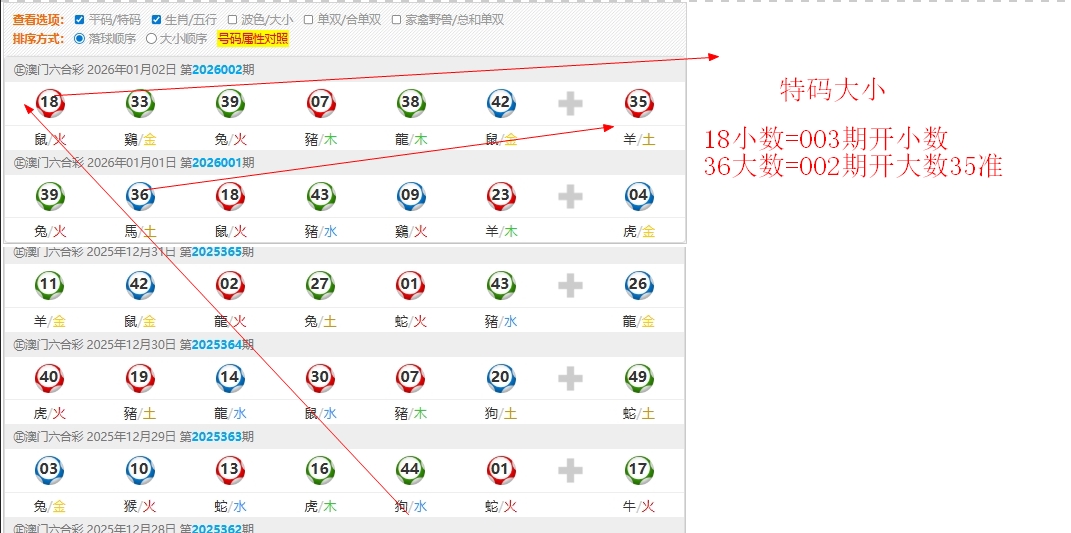
Task: Open the yellow 号码属性对照 button
Action: coord(252,39)
